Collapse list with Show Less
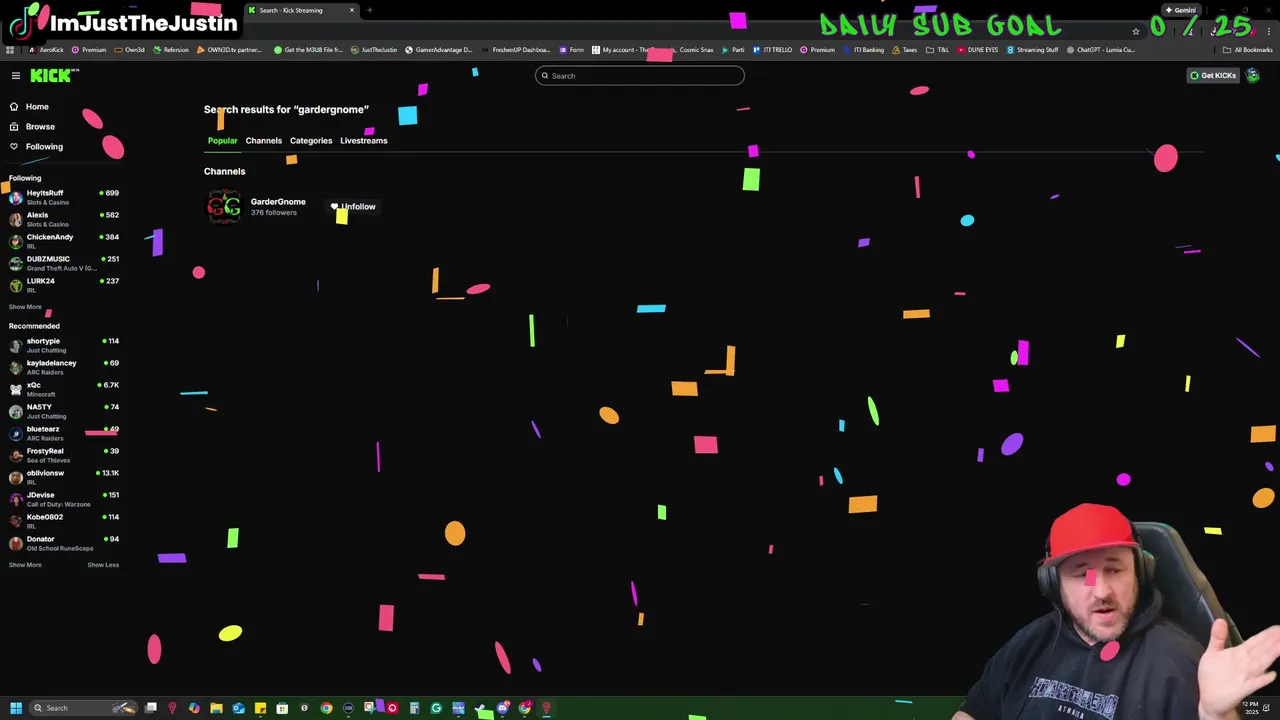This screenshot has width=1280, height=720. coord(103,565)
